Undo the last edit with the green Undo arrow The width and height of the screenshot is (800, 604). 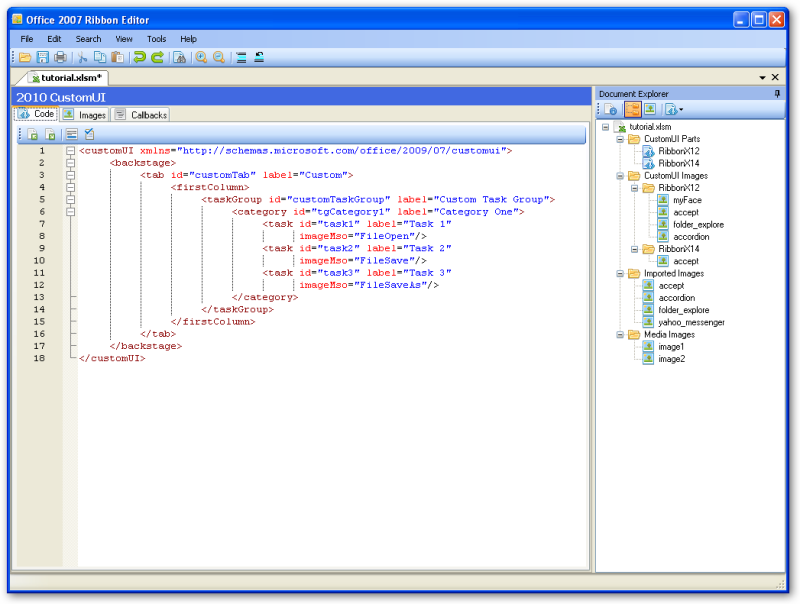tap(139, 57)
